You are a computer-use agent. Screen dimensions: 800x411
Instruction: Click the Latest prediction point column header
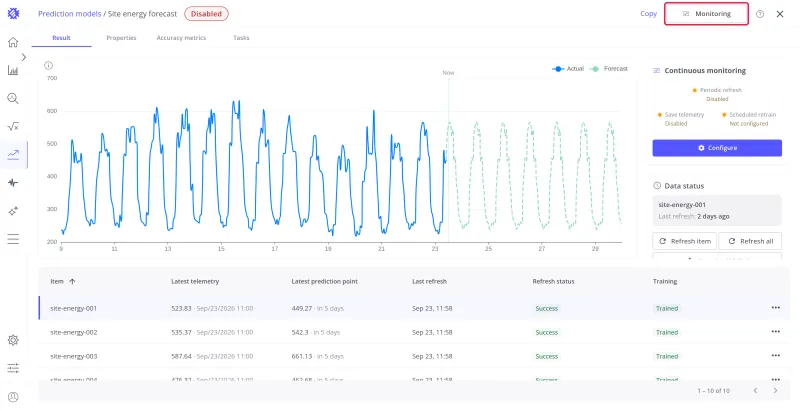pyautogui.click(x=324, y=281)
